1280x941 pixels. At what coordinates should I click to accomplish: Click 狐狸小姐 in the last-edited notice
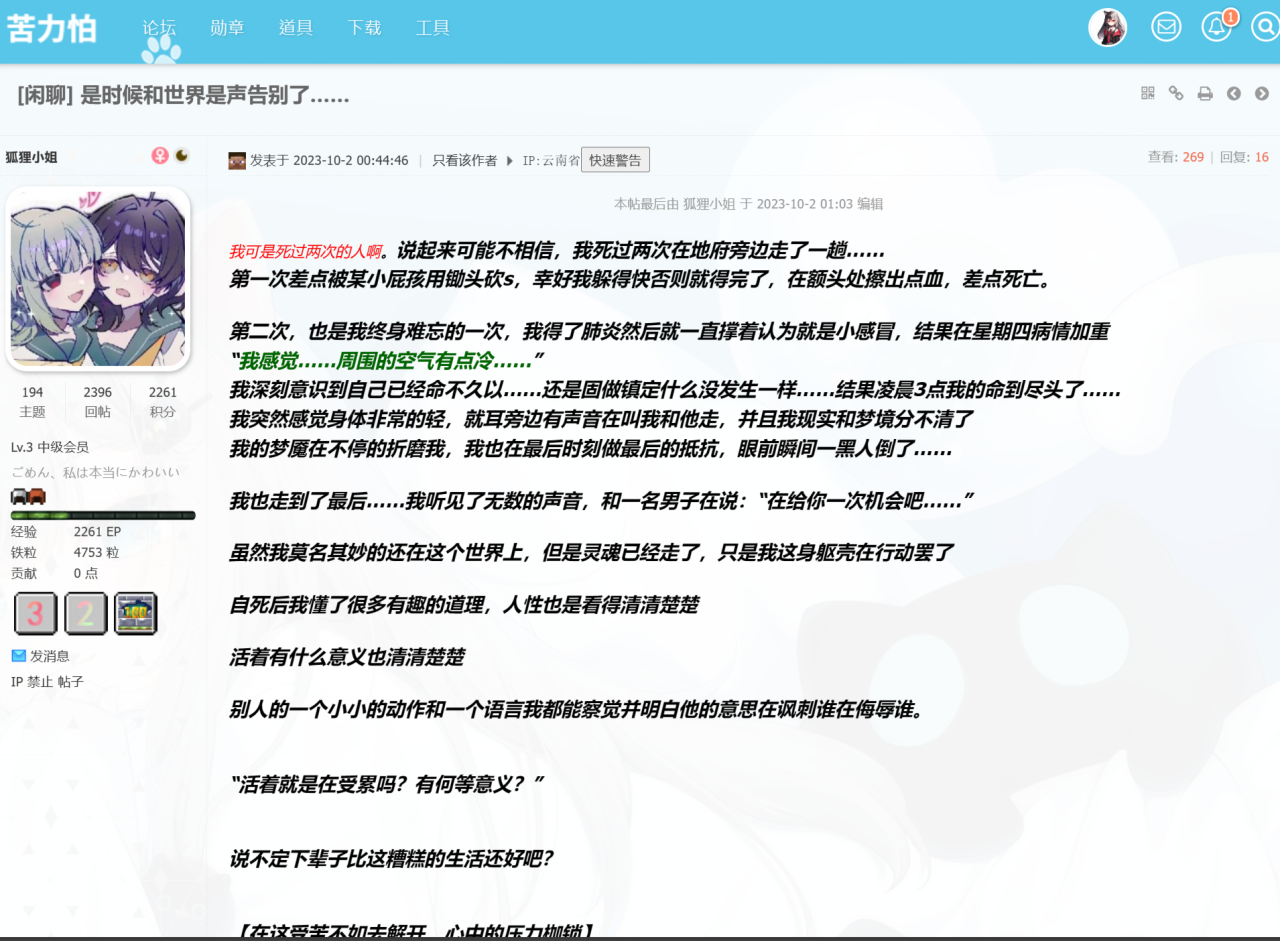(x=709, y=204)
